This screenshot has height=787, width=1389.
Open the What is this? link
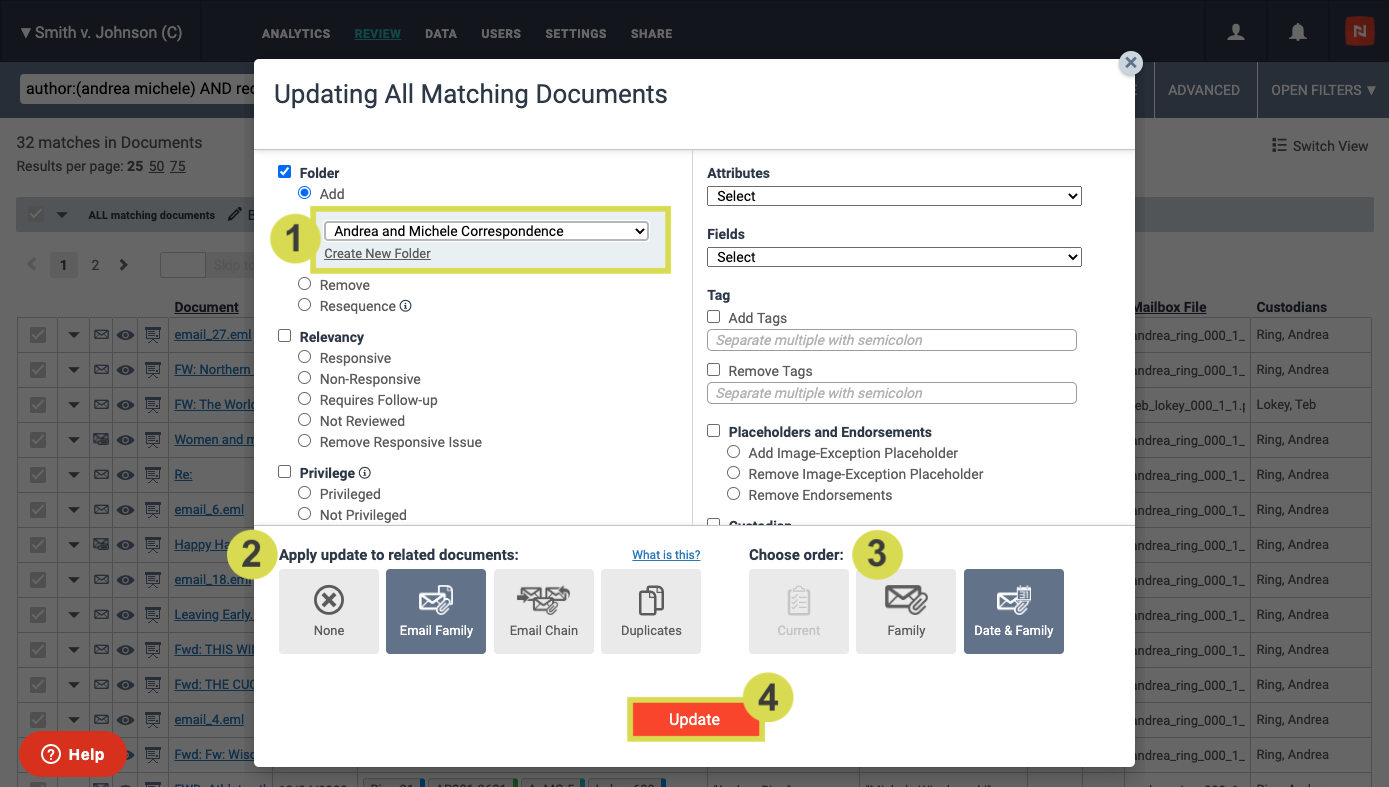point(666,555)
